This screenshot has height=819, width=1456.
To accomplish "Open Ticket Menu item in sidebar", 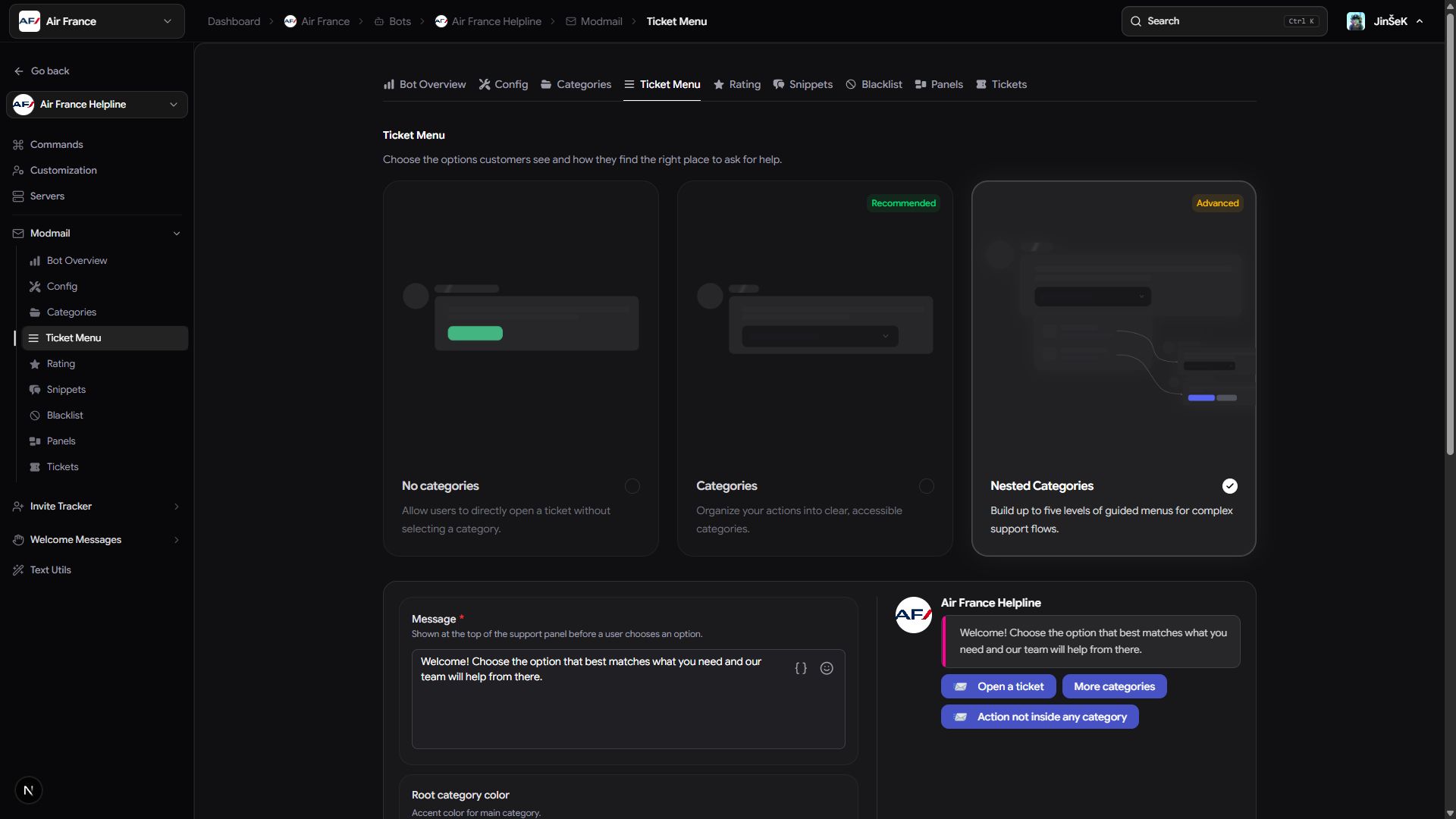I will [105, 338].
